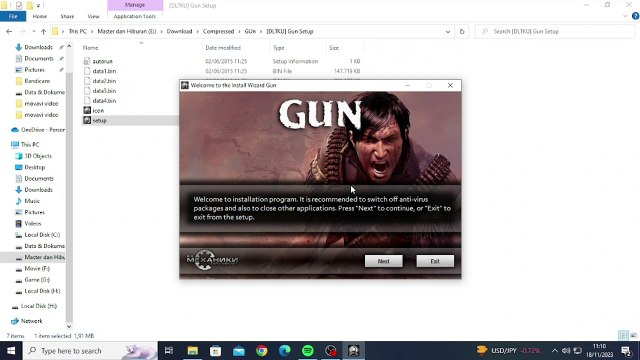The height and width of the screenshot is (360, 640).
Task: Open Desktop in navigation pane
Action: [x=35, y=167]
